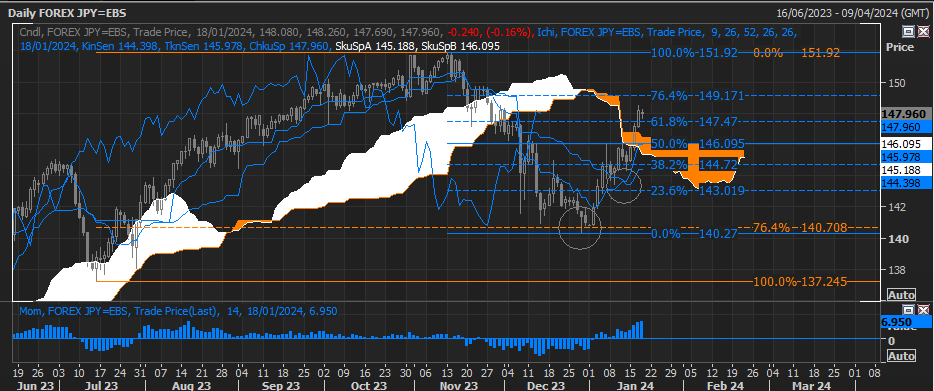Click the 0 level on Momentum axis
Viewport: 934px width, 391px height.
point(891,340)
